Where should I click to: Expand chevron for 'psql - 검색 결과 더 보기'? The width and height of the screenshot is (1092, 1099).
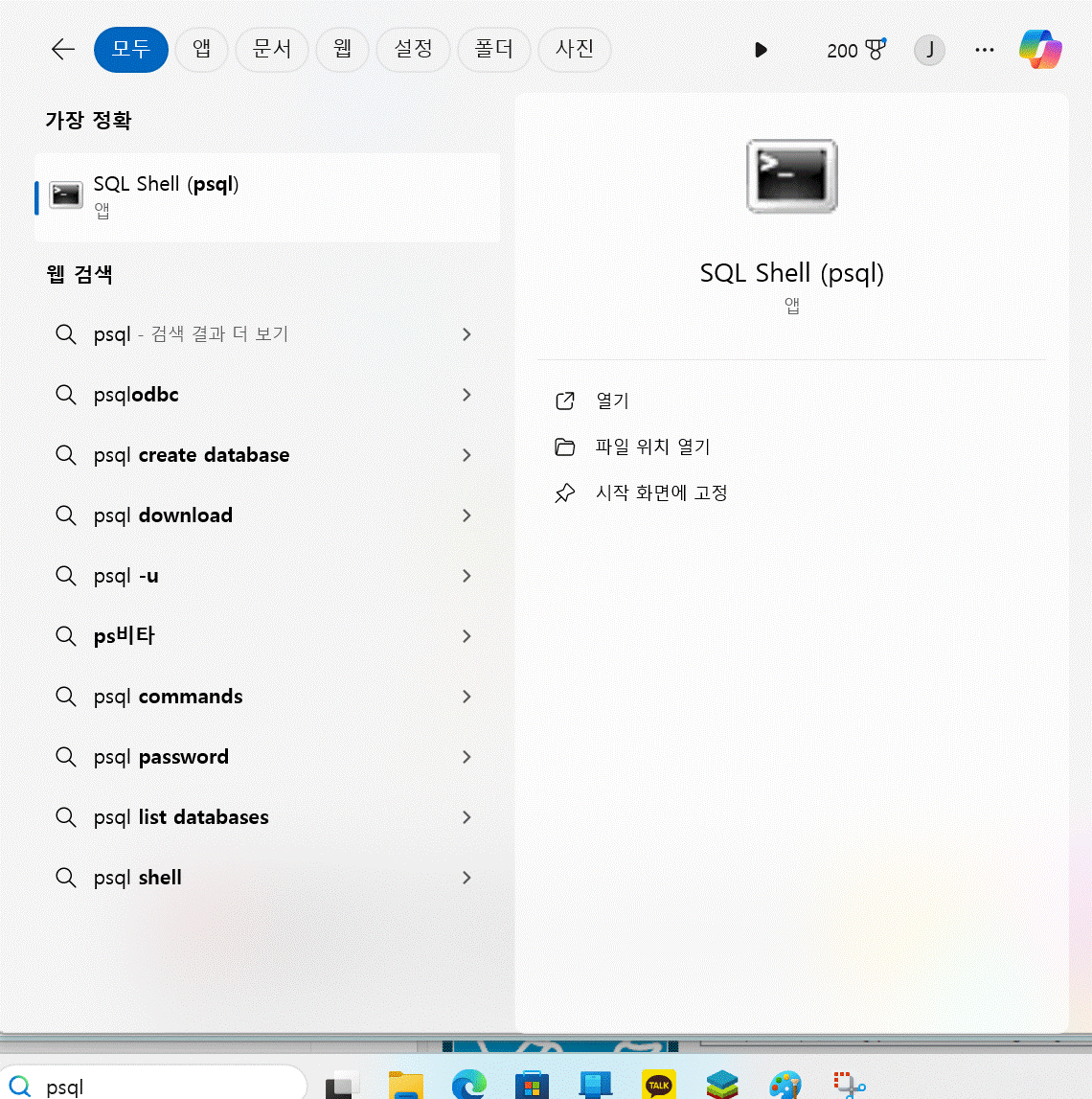click(x=466, y=334)
